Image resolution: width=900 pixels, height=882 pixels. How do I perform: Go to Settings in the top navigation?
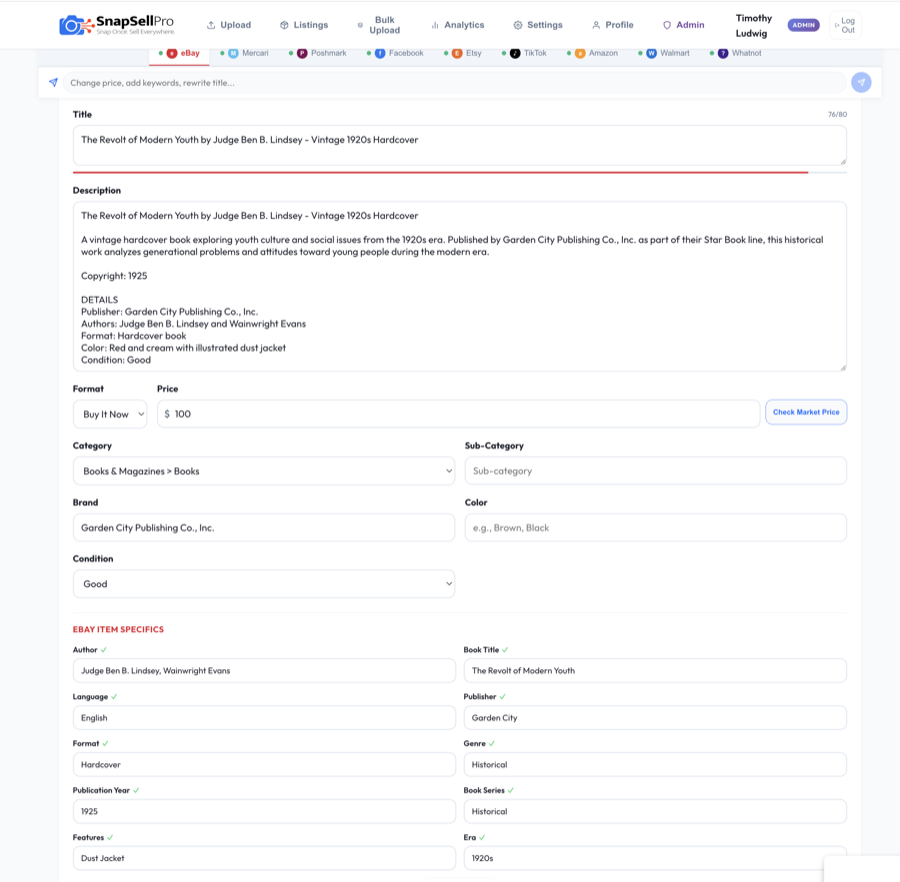538,25
